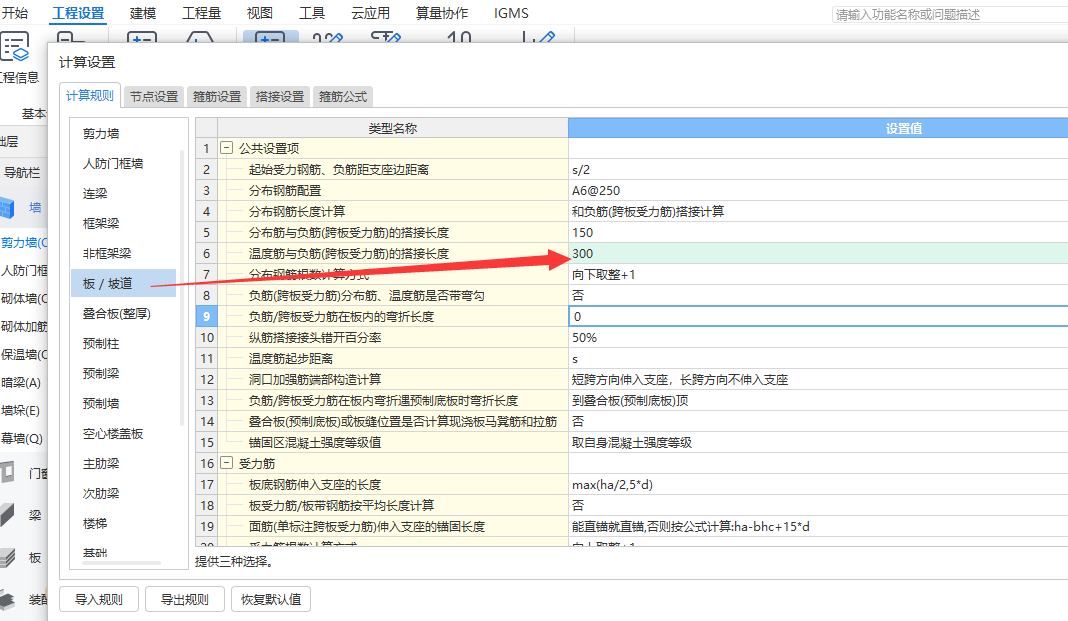Click the 导出规则 button

(x=185, y=600)
